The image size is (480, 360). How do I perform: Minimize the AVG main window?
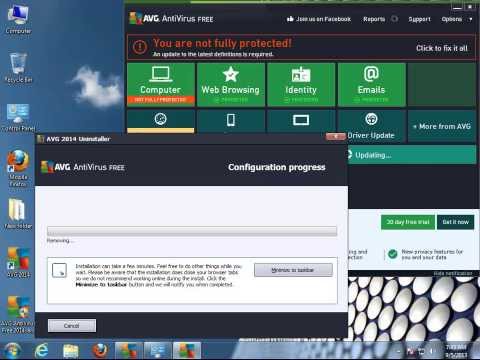(x=457, y=6)
